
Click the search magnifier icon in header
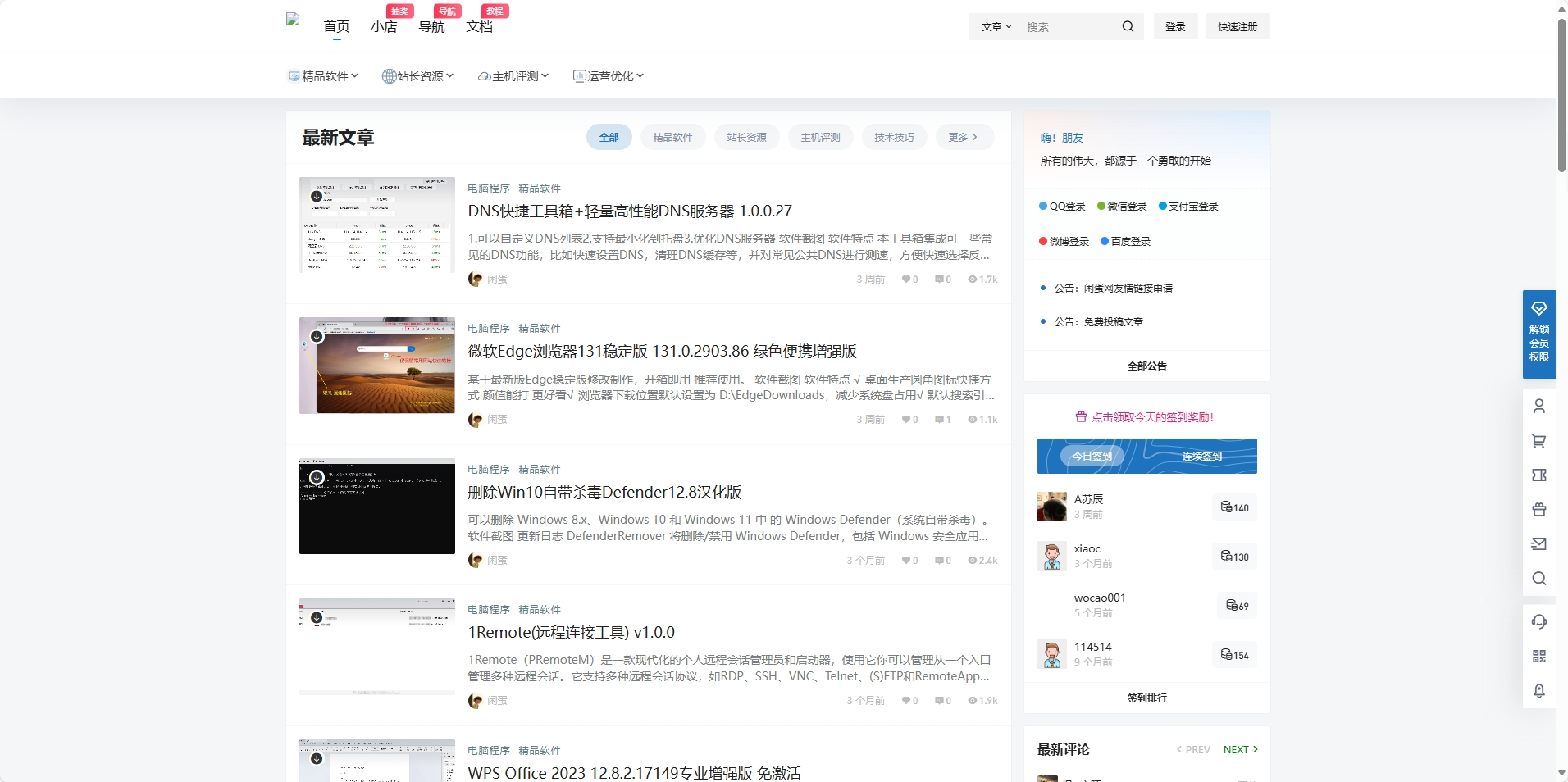pyautogui.click(x=1128, y=26)
